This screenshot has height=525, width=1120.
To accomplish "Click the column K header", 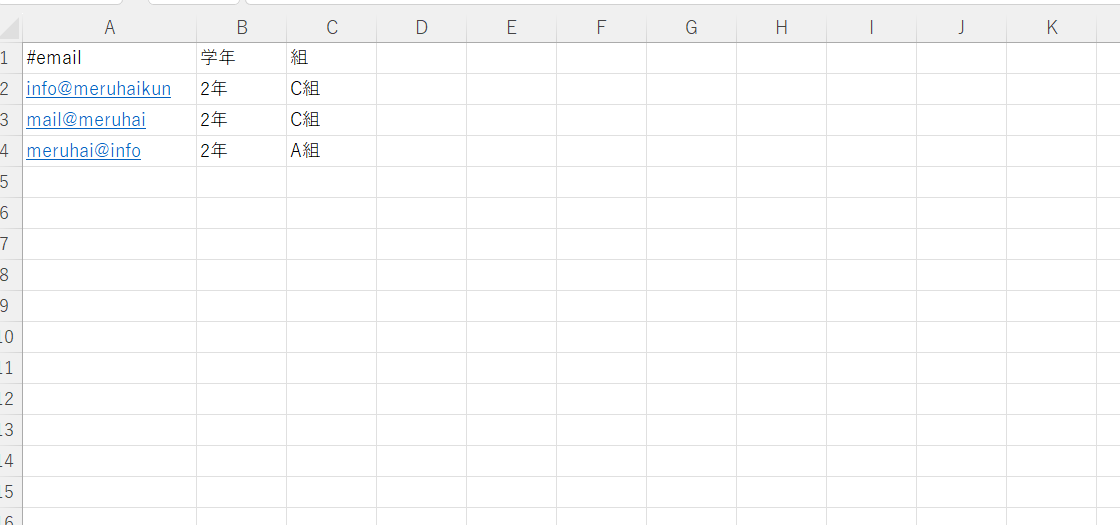I will click(1052, 28).
